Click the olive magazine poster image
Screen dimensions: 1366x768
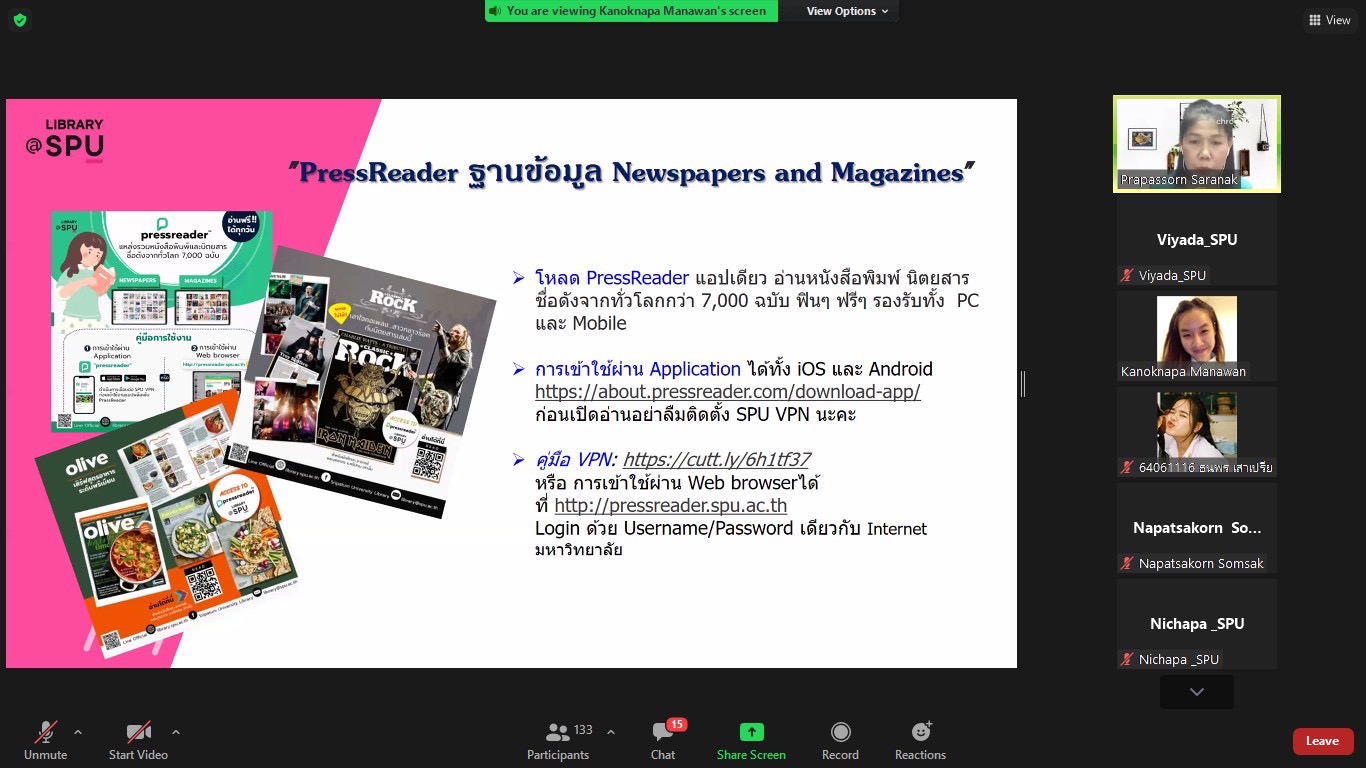click(167, 525)
